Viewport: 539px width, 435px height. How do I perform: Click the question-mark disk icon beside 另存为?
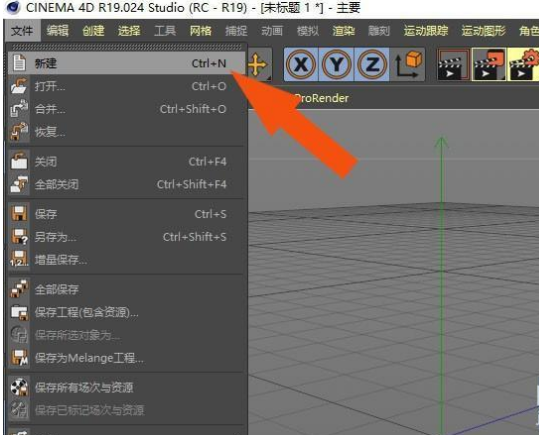(x=20, y=237)
